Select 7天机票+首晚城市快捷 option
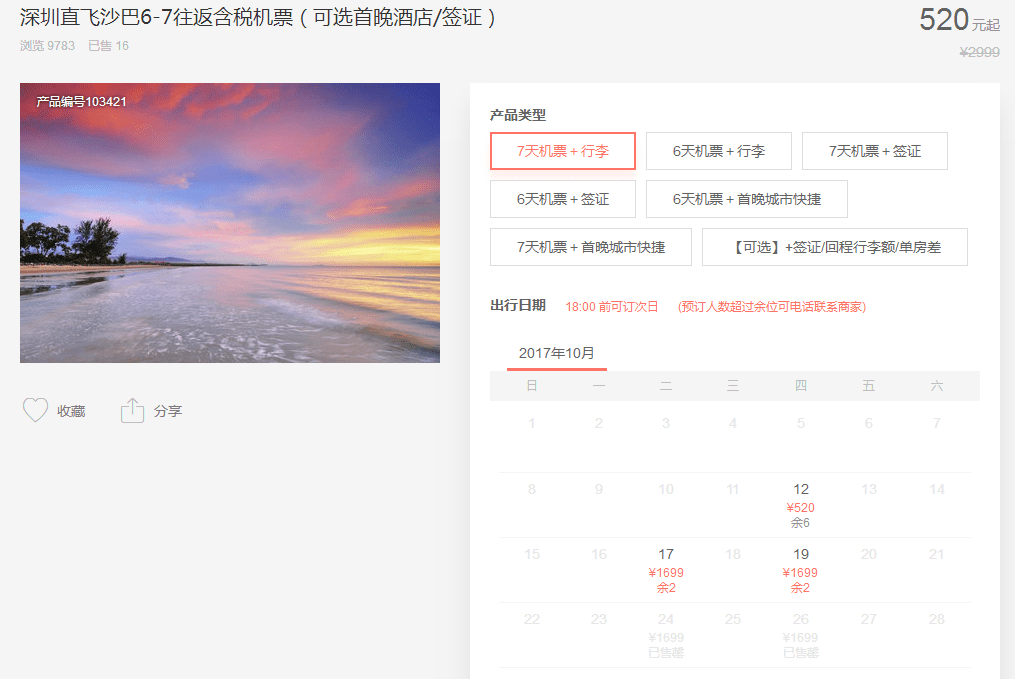The height and width of the screenshot is (679, 1015). 590,247
